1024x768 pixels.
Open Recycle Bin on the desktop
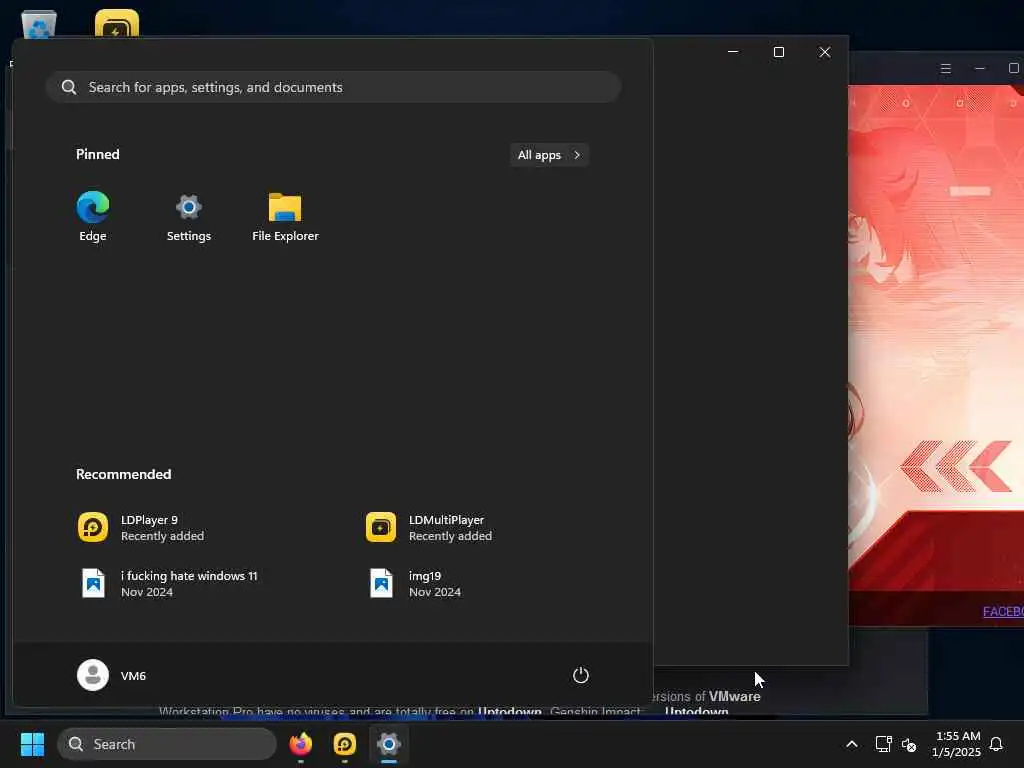[x=39, y=24]
